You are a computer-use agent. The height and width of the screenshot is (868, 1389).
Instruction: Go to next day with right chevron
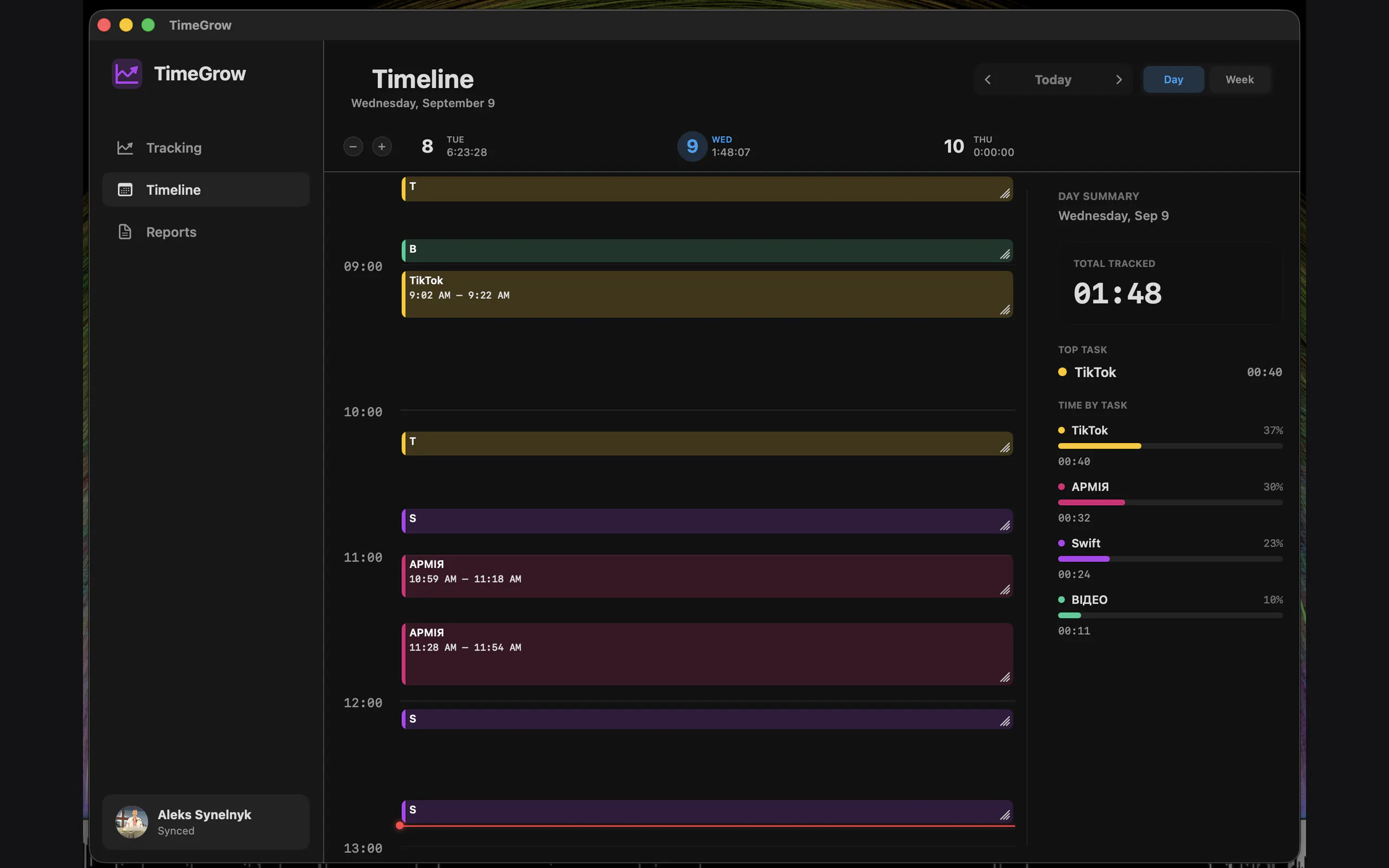1119,79
